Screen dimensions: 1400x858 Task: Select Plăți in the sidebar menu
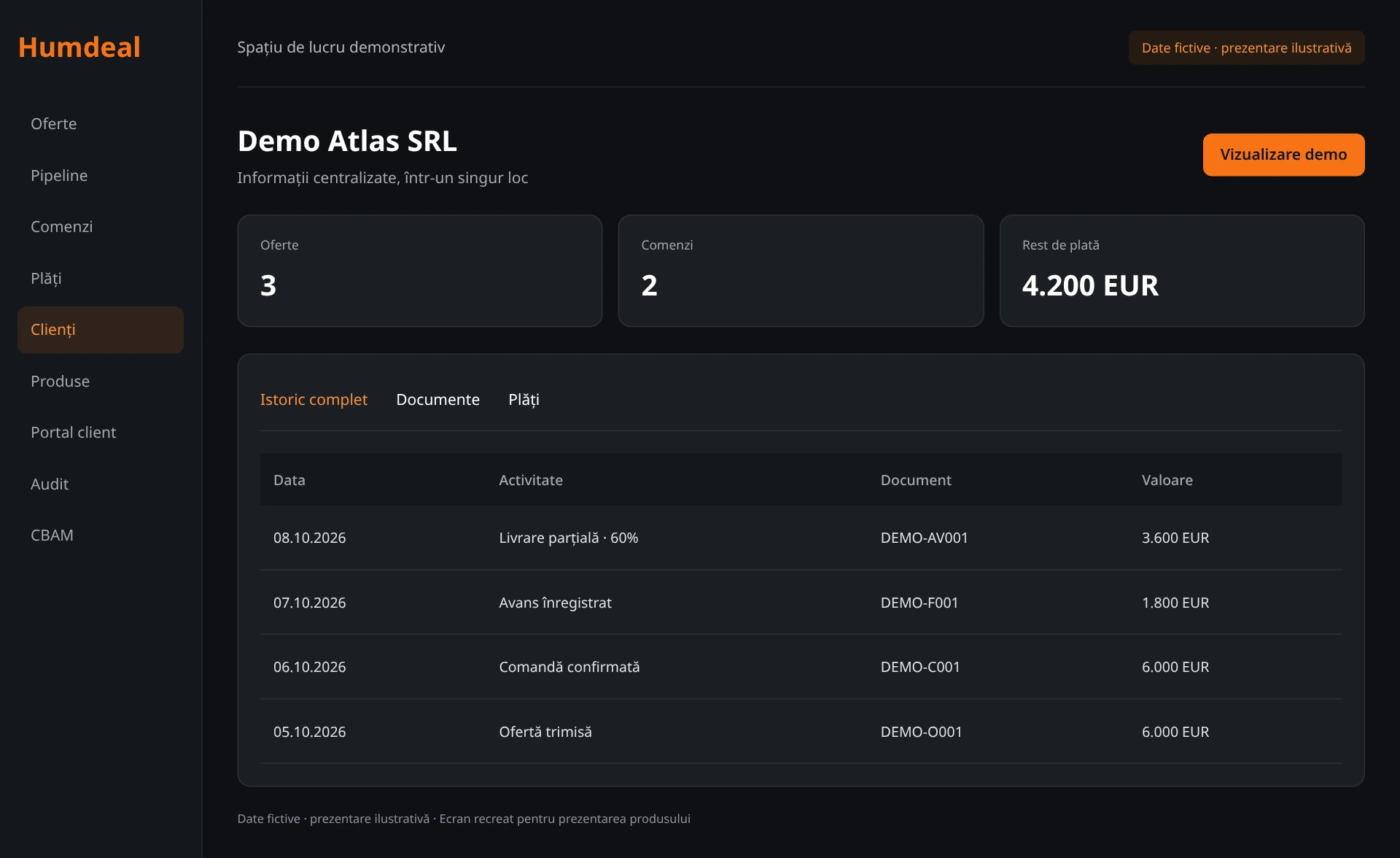(x=101, y=279)
